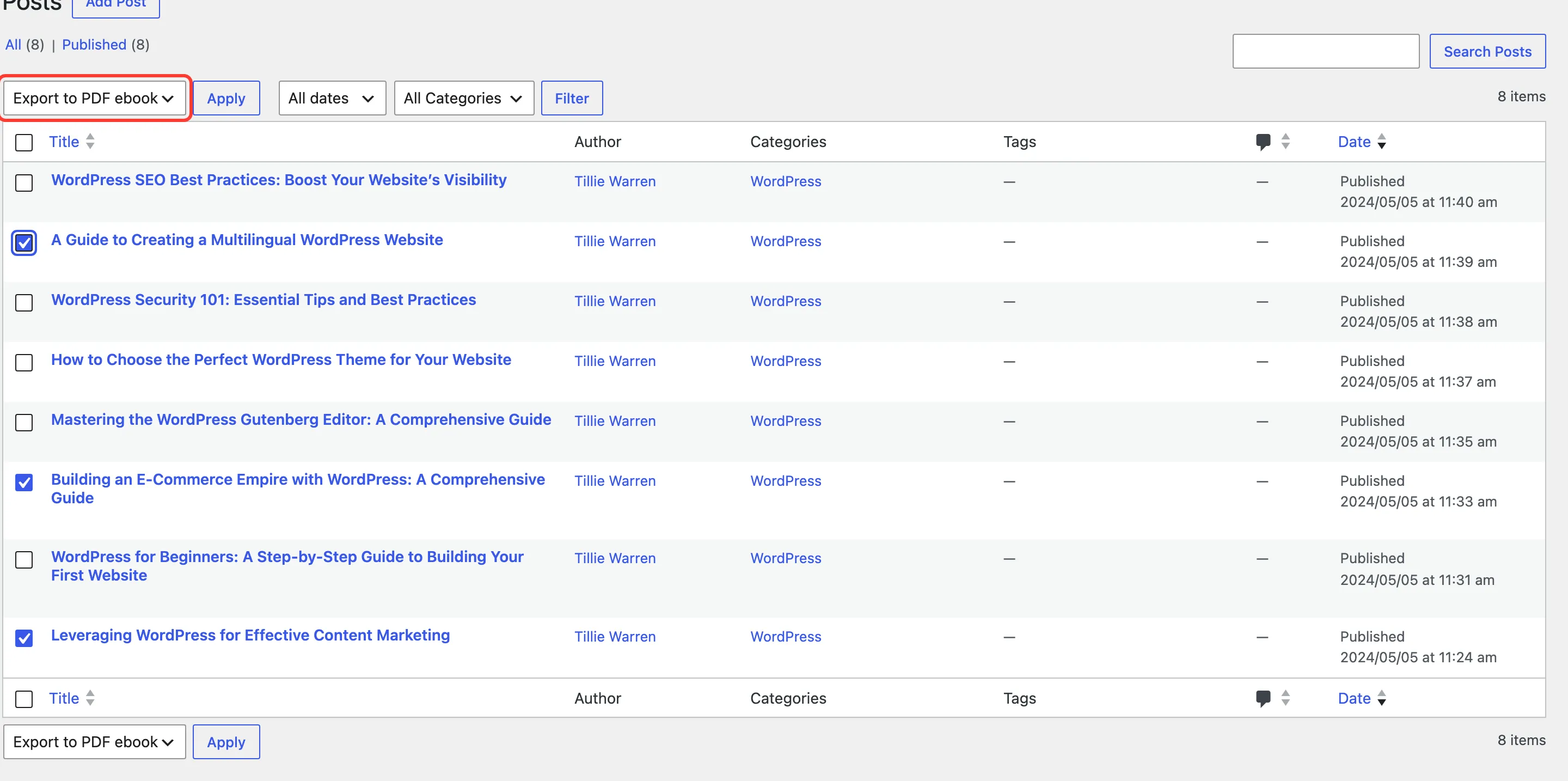Check the WordPress Security 101 post
This screenshot has height=781, width=1568.
24,302
